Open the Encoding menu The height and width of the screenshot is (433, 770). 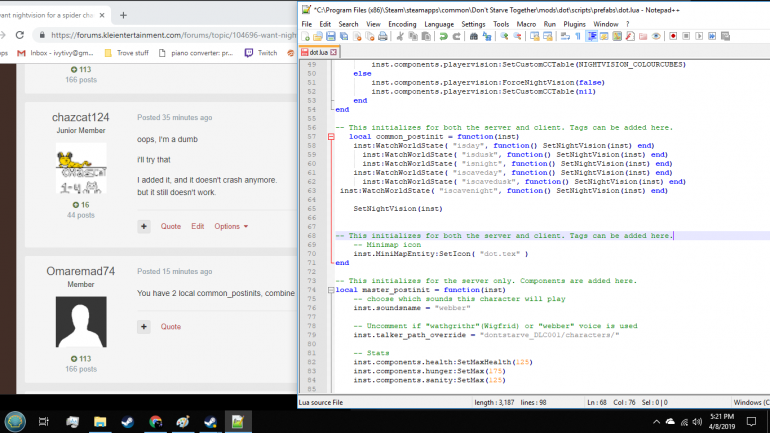(x=402, y=23)
